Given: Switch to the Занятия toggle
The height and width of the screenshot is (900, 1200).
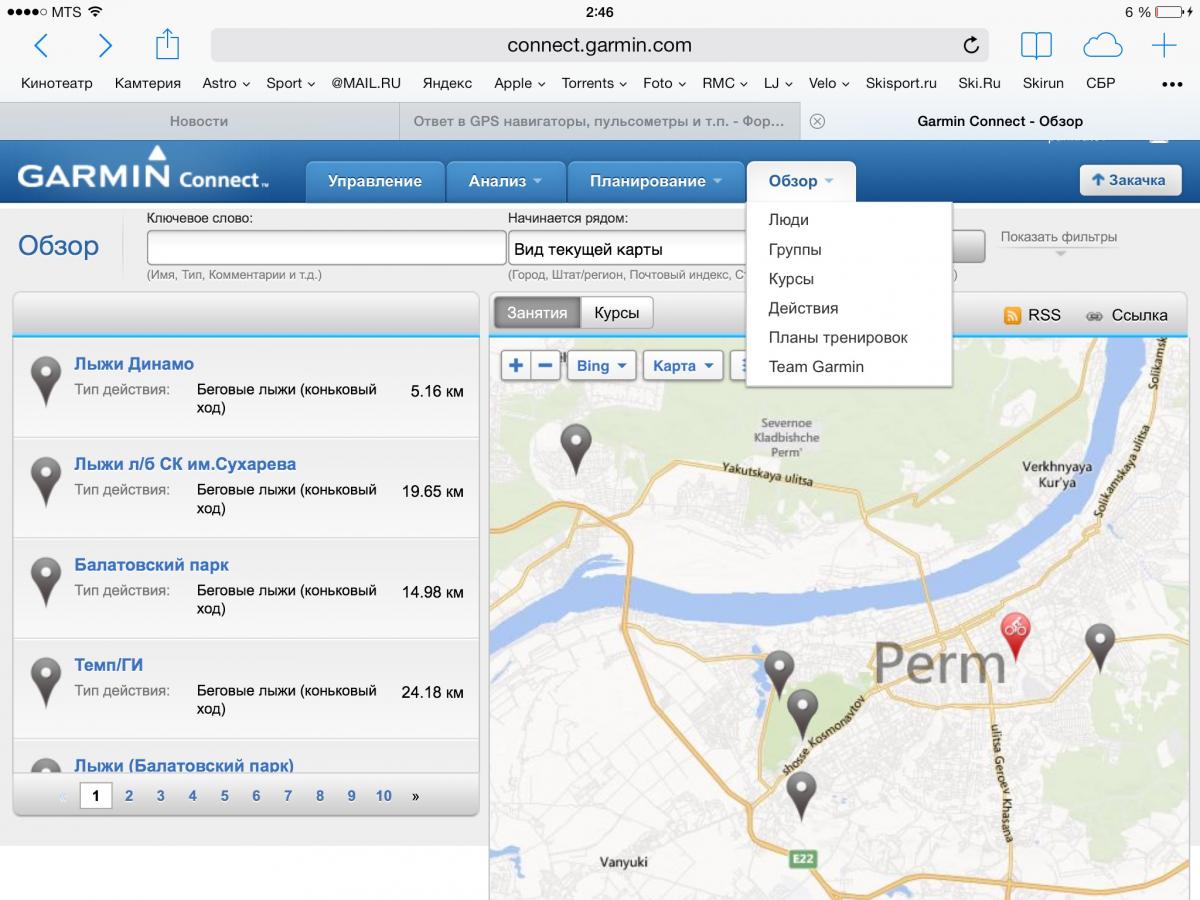Looking at the screenshot, I should [537, 313].
